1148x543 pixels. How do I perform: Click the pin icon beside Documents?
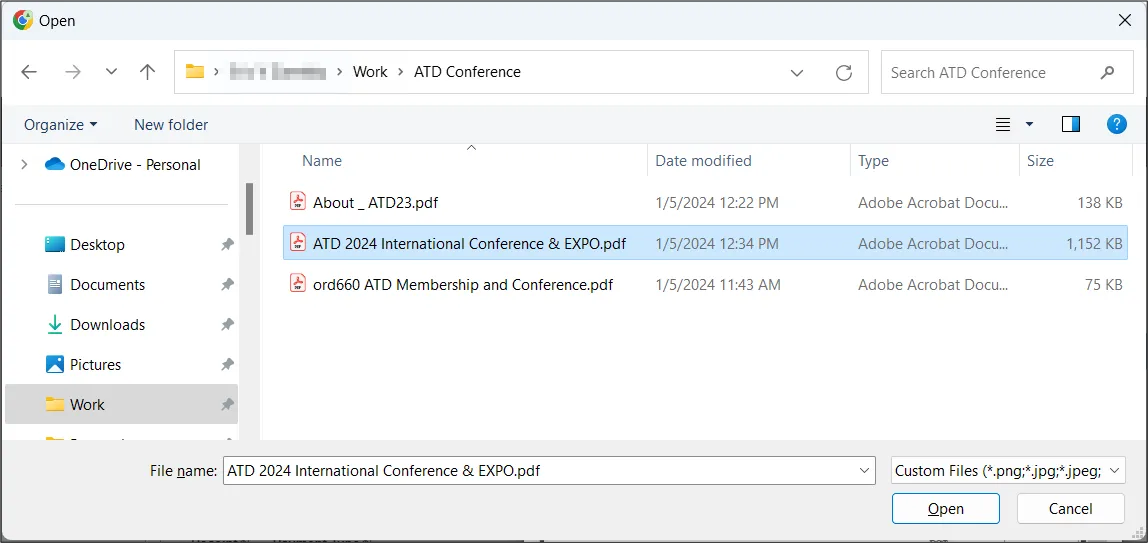[x=227, y=285]
